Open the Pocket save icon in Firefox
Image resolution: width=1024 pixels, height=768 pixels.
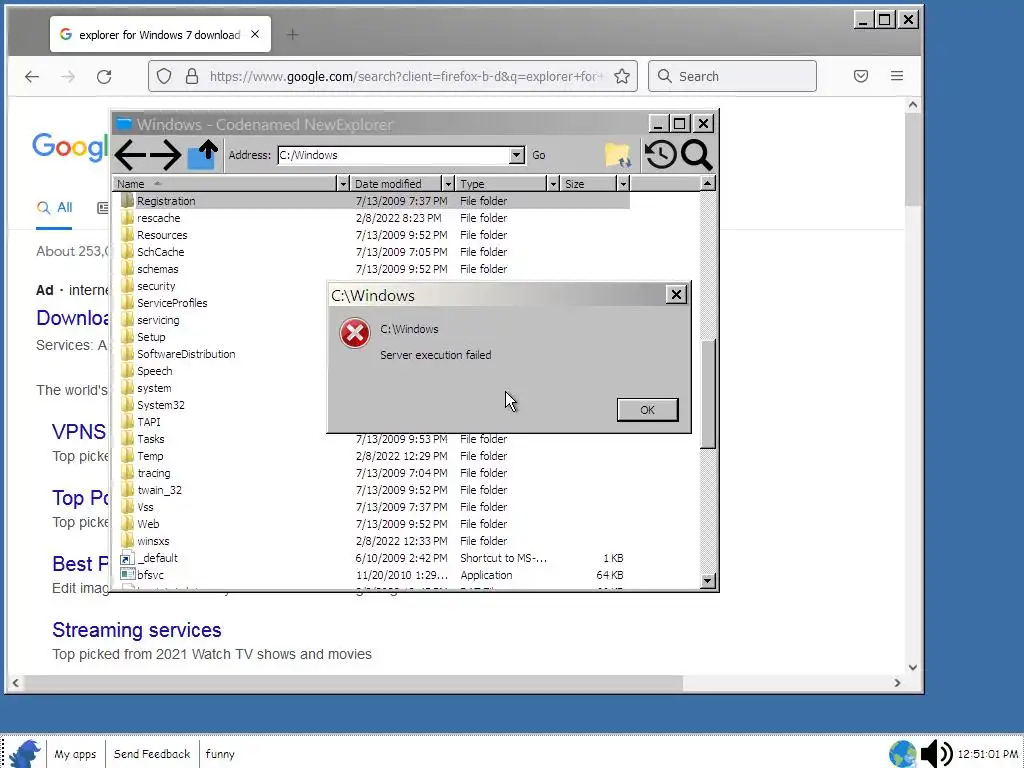(x=861, y=76)
